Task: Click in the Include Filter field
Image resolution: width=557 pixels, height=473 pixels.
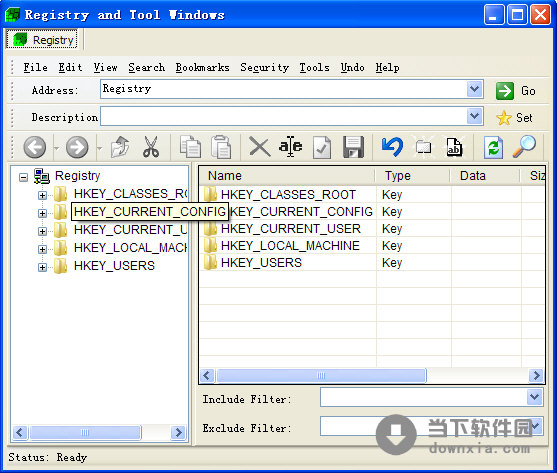Action: tap(424, 397)
